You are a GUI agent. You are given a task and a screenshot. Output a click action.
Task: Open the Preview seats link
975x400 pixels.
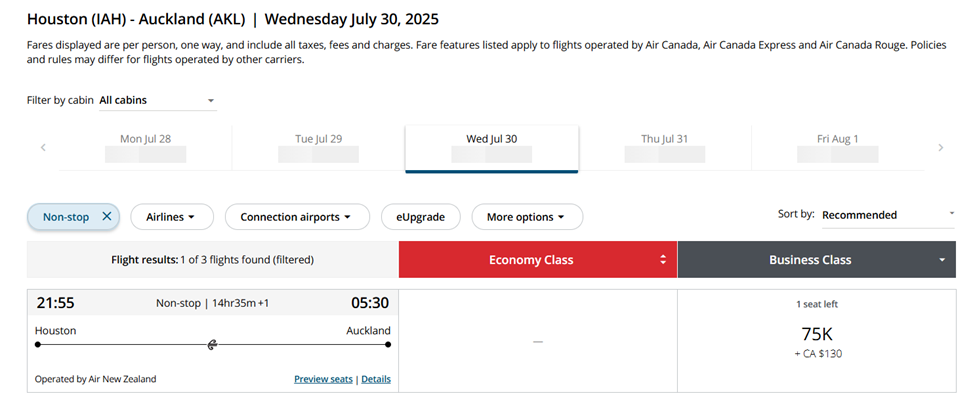[323, 380]
